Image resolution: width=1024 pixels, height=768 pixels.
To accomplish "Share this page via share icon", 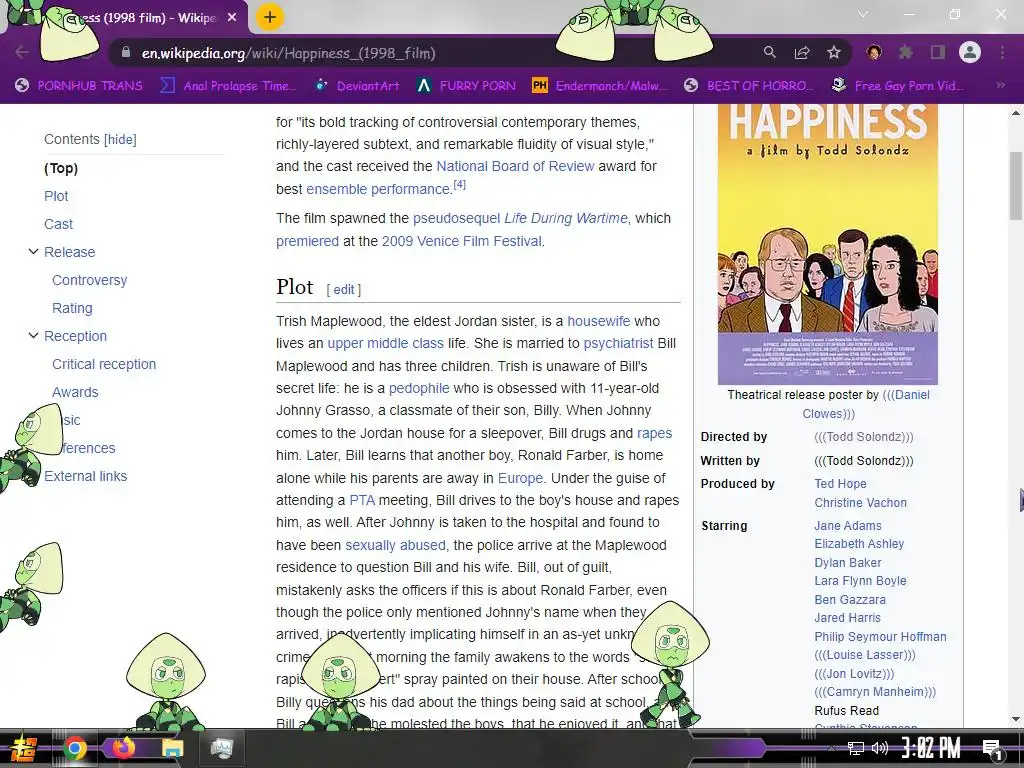I will point(802,52).
